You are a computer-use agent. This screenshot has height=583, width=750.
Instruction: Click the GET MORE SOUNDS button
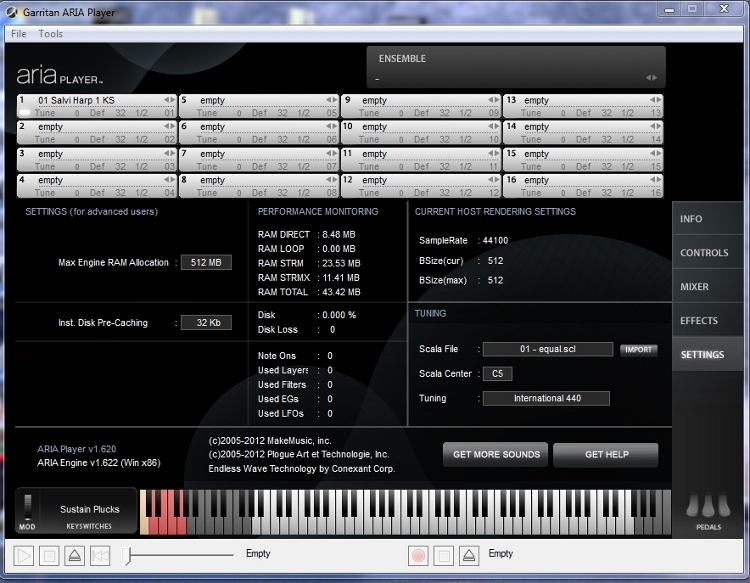click(496, 455)
